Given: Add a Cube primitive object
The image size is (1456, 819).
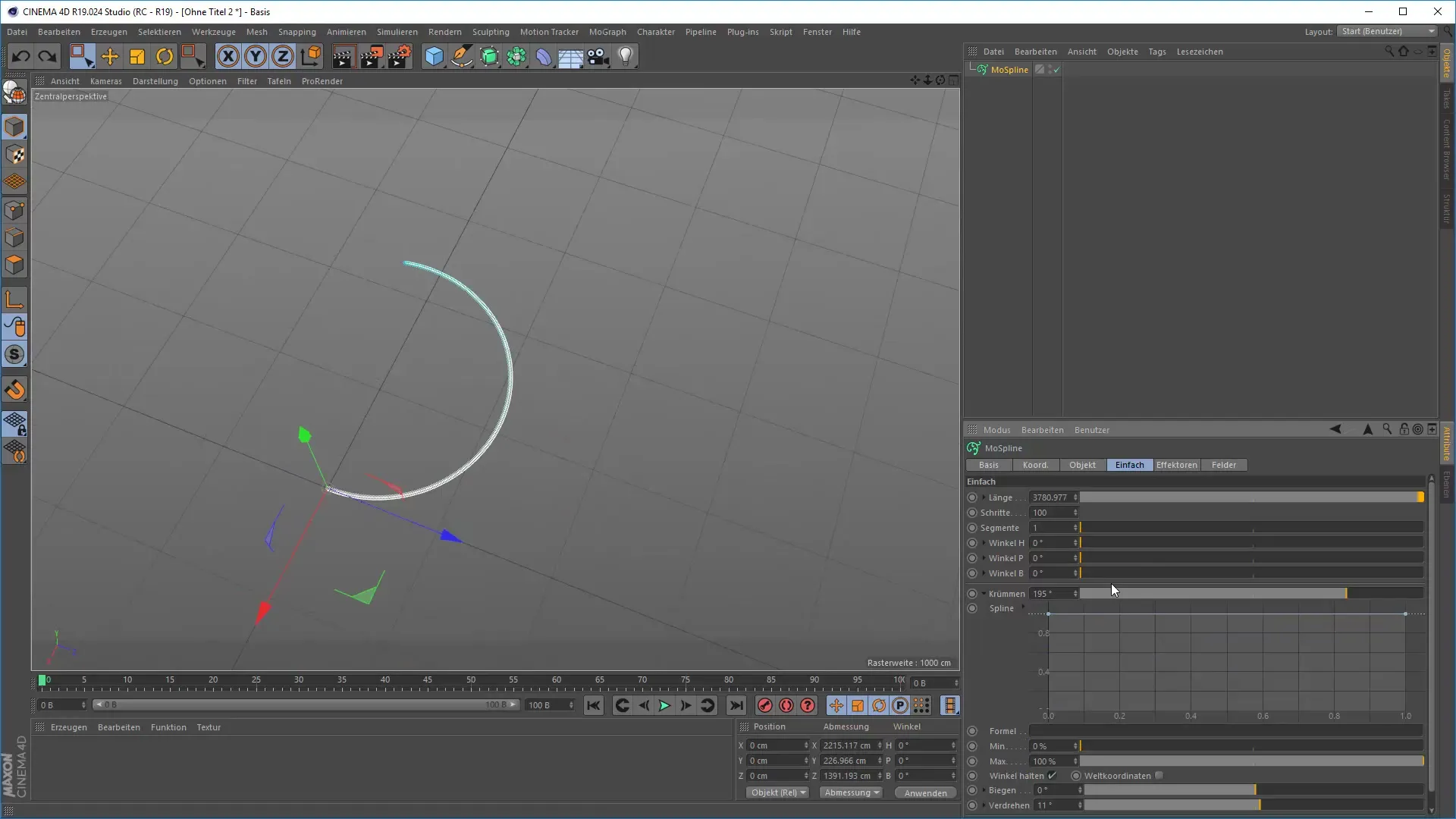Looking at the screenshot, I should [x=434, y=56].
